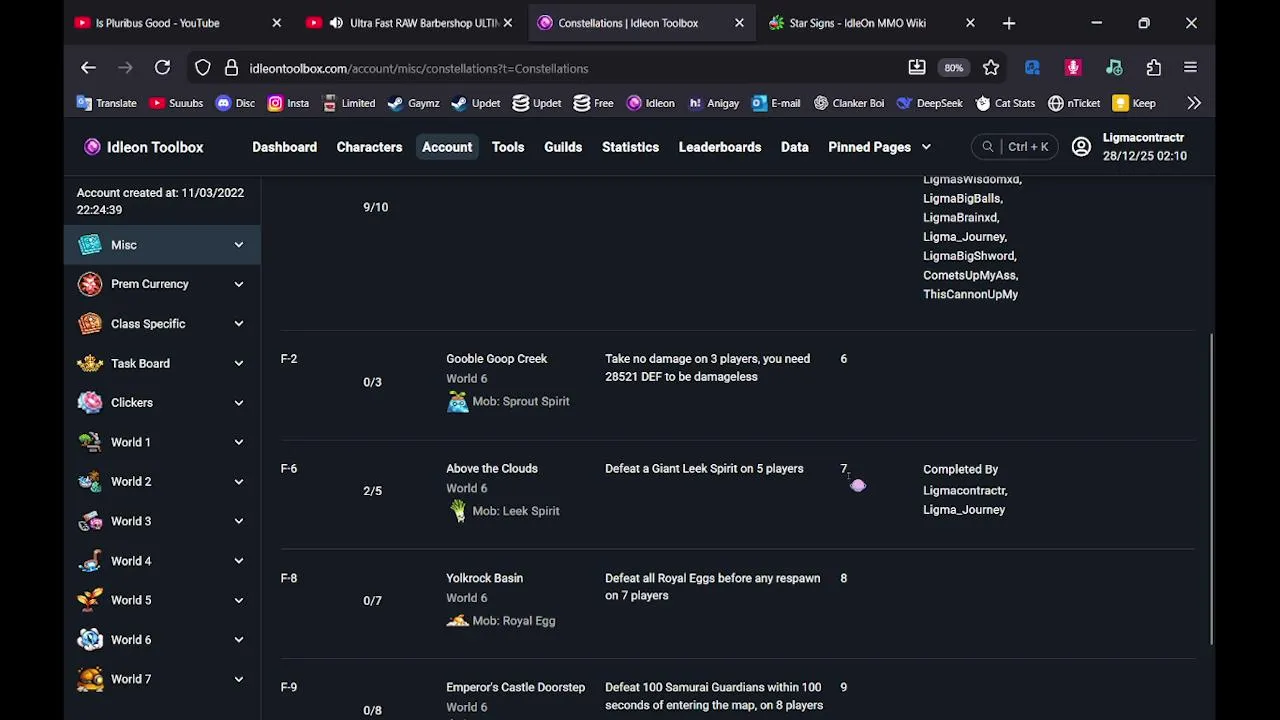The width and height of the screenshot is (1280, 720).
Task: Expand the Misc sidebar section
Action: (239, 245)
